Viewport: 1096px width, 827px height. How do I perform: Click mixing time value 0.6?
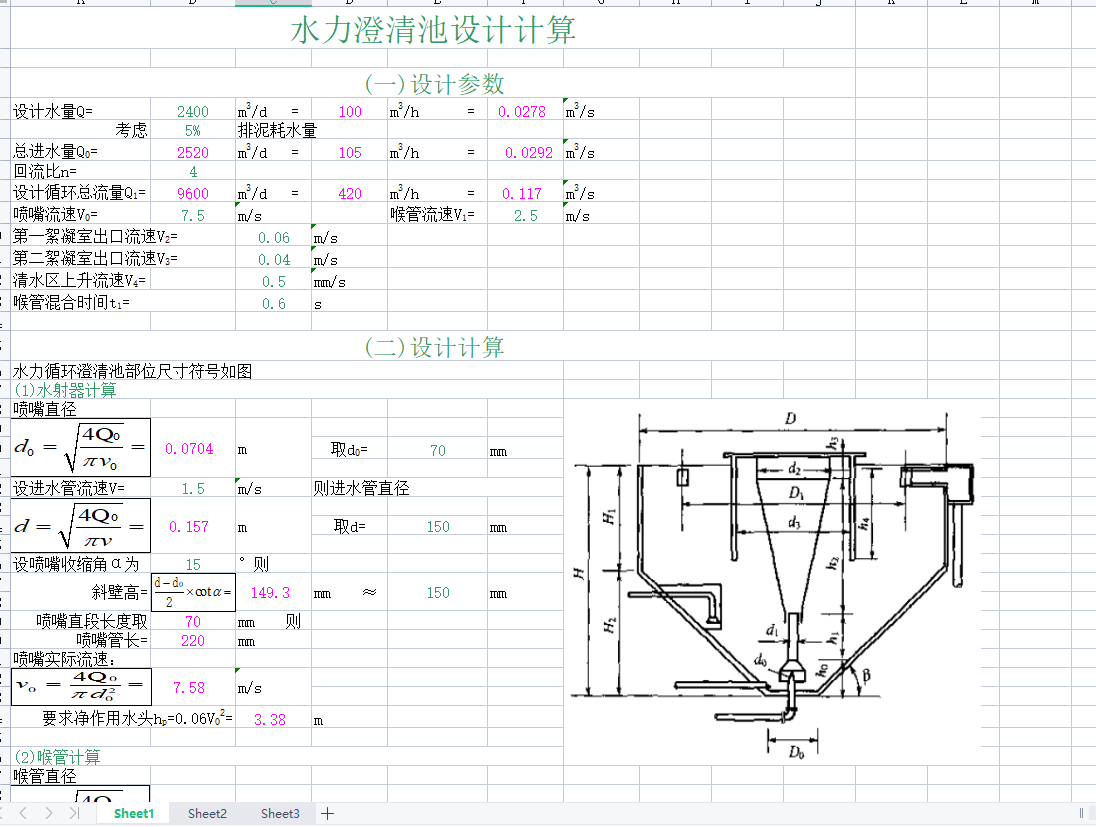click(x=273, y=303)
